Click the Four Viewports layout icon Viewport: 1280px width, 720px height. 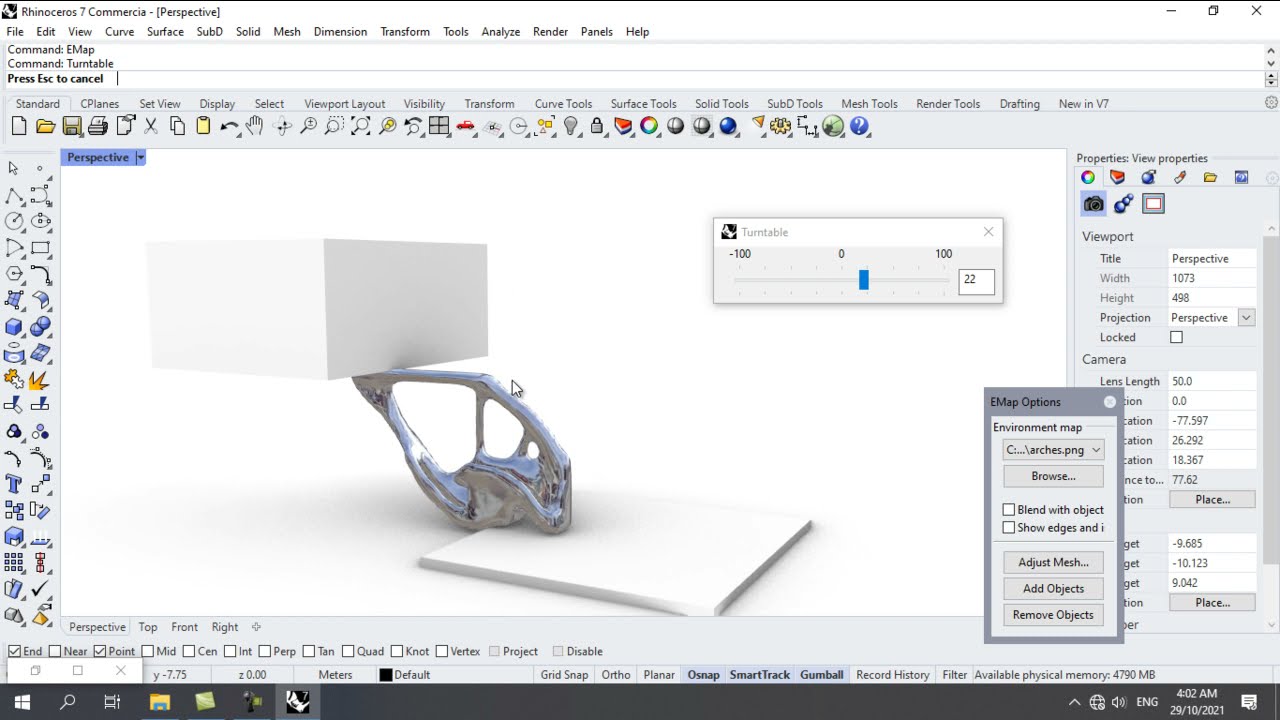click(439, 126)
